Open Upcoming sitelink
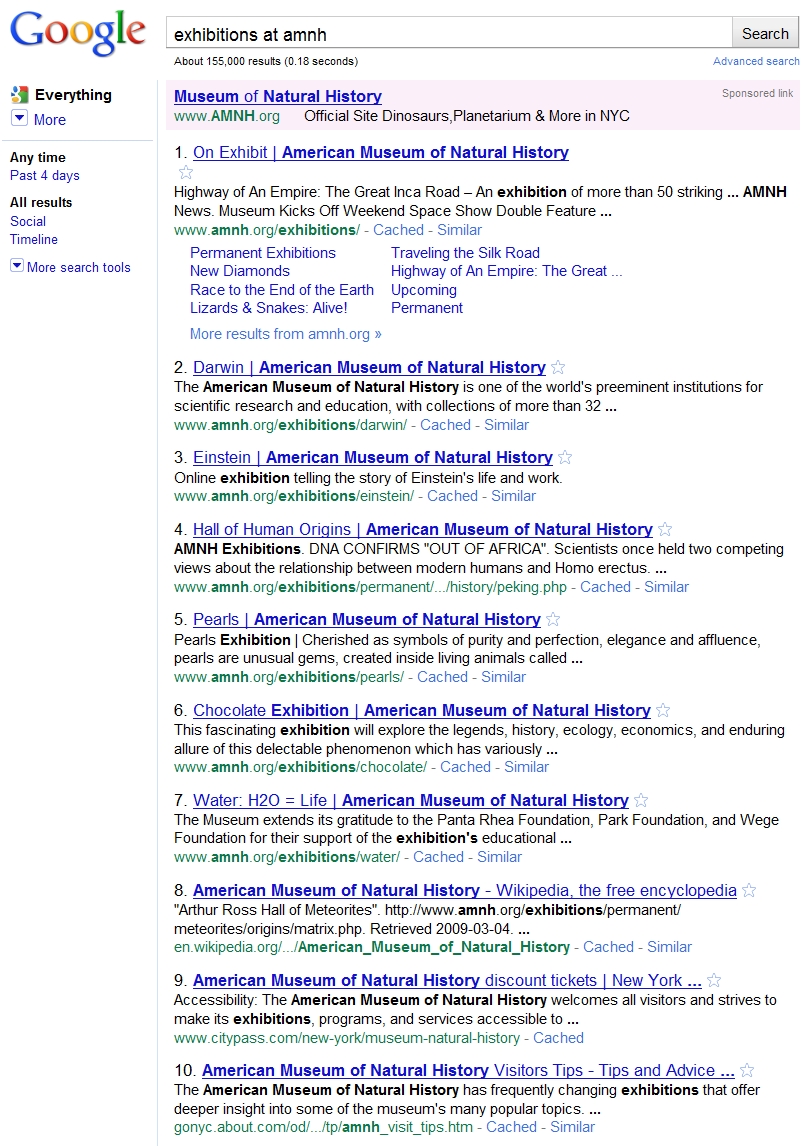 point(424,290)
